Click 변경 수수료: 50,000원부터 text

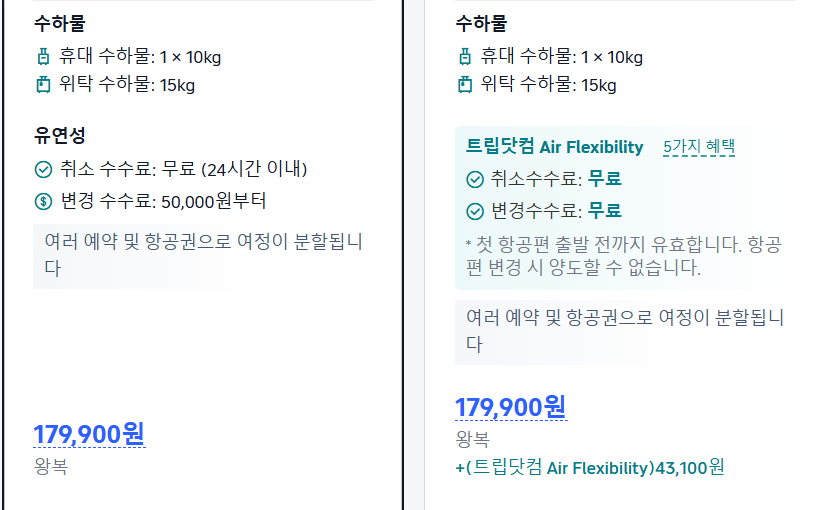pyautogui.click(x=163, y=201)
